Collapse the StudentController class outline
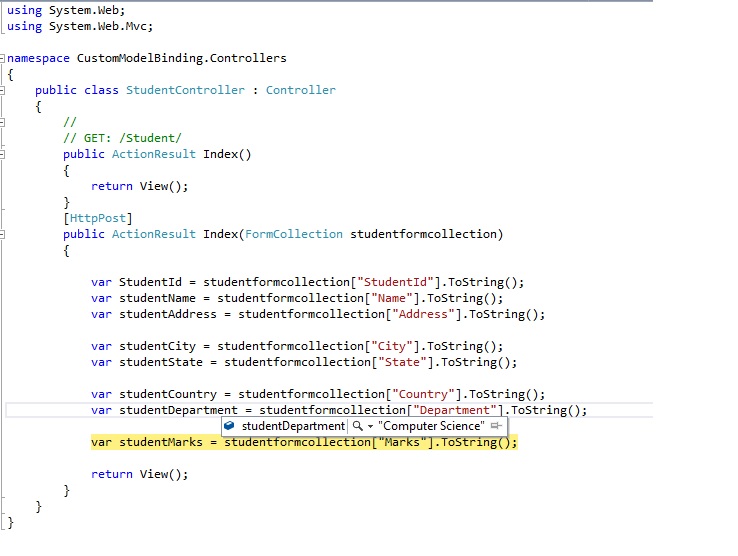Image resolution: width=738 pixels, height=556 pixels. 2,90
